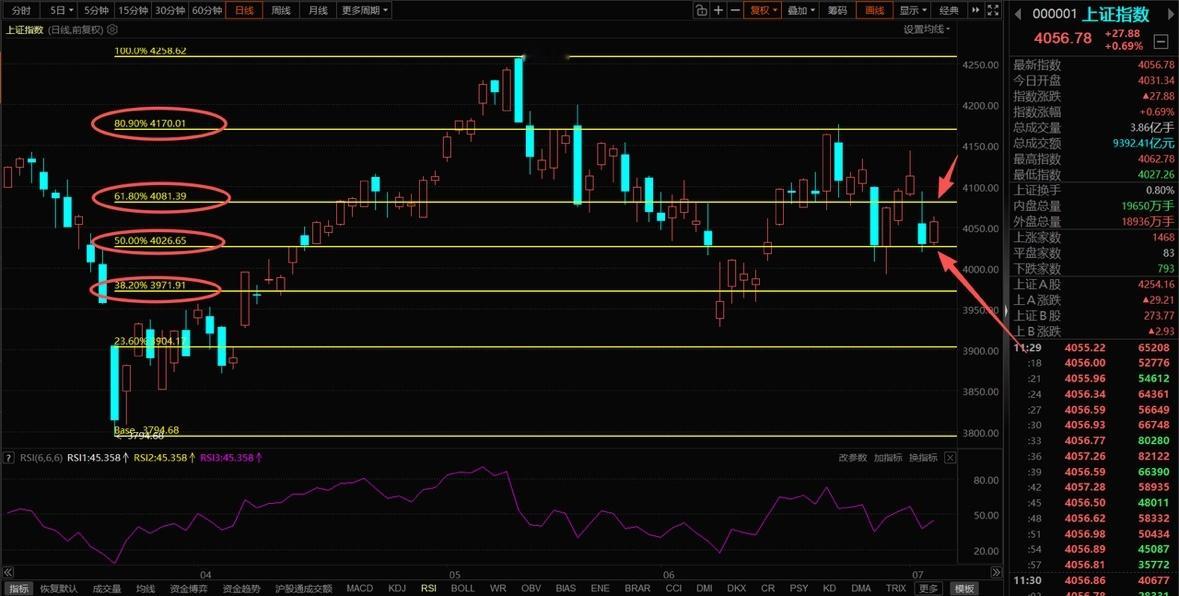The width and height of the screenshot is (1179, 596).
Task: Toggle 筹码 chip distribution view
Action: click(837, 11)
